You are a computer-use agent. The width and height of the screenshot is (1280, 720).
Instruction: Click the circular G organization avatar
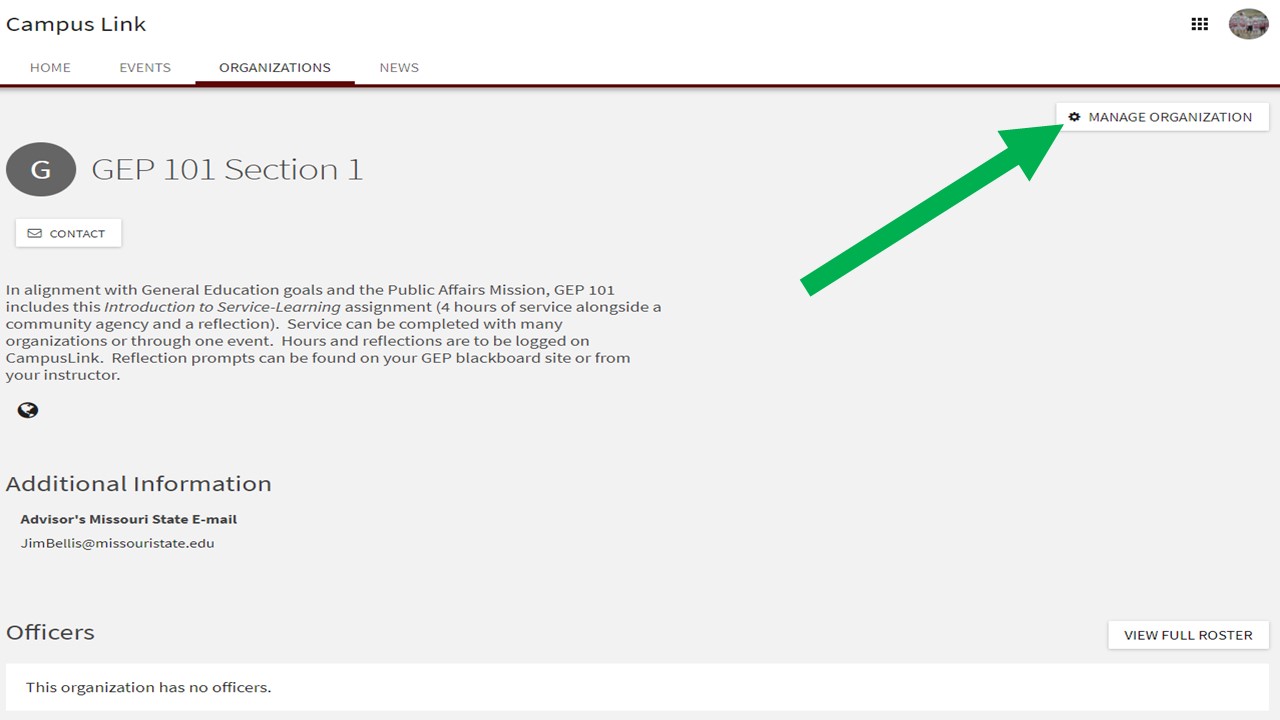tap(41, 169)
